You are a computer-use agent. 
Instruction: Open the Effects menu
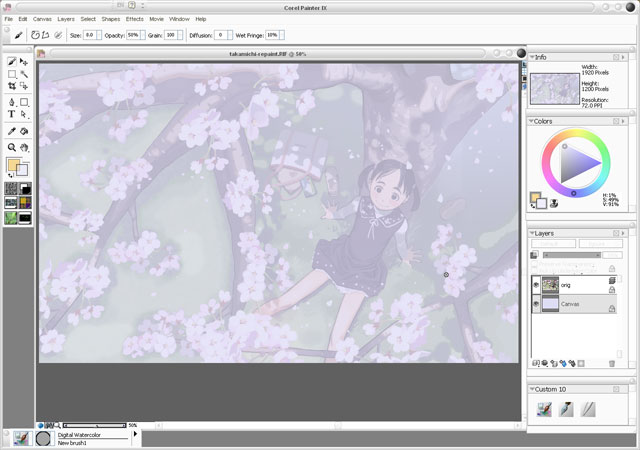135,19
